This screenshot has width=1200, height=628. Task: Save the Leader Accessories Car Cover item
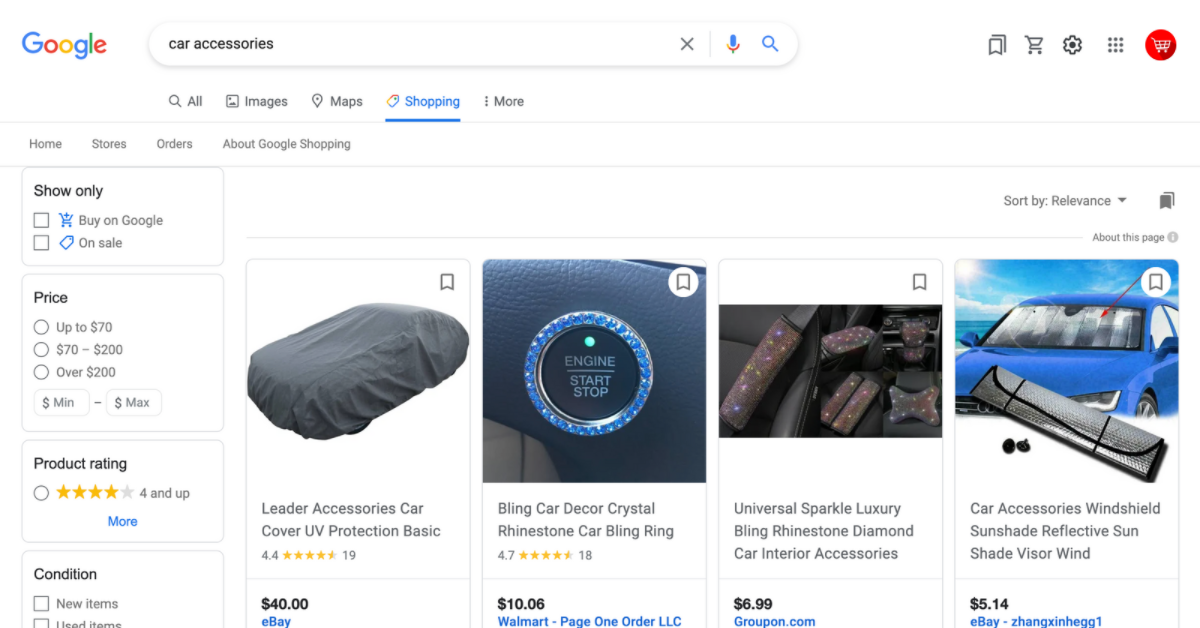[x=447, y=282]
